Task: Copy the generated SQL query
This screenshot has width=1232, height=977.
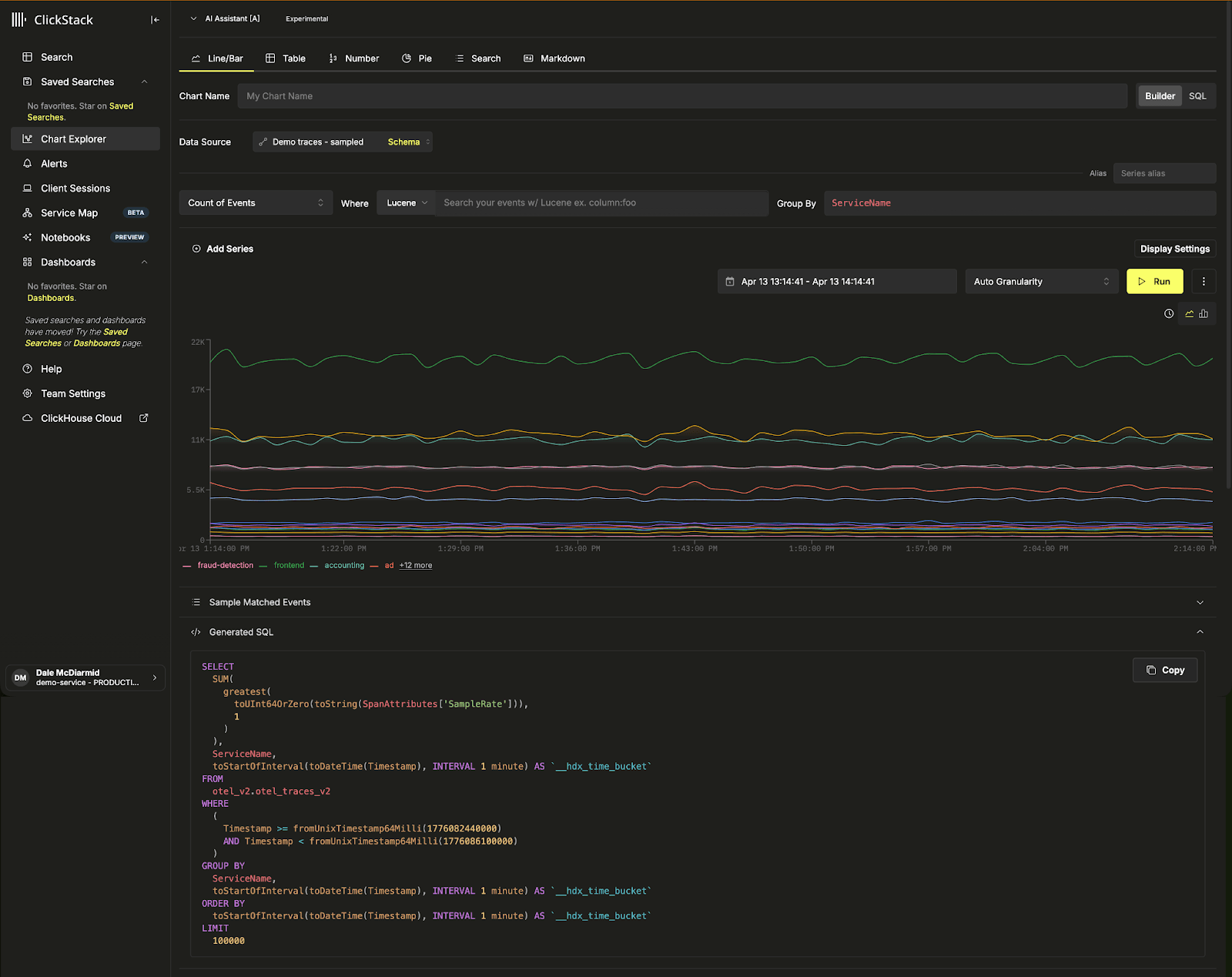Action: (x=1164, y=670)
